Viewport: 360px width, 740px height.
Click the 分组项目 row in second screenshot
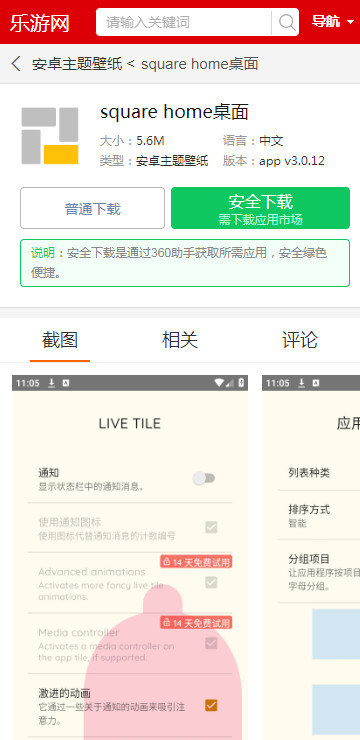pos(318,571)
